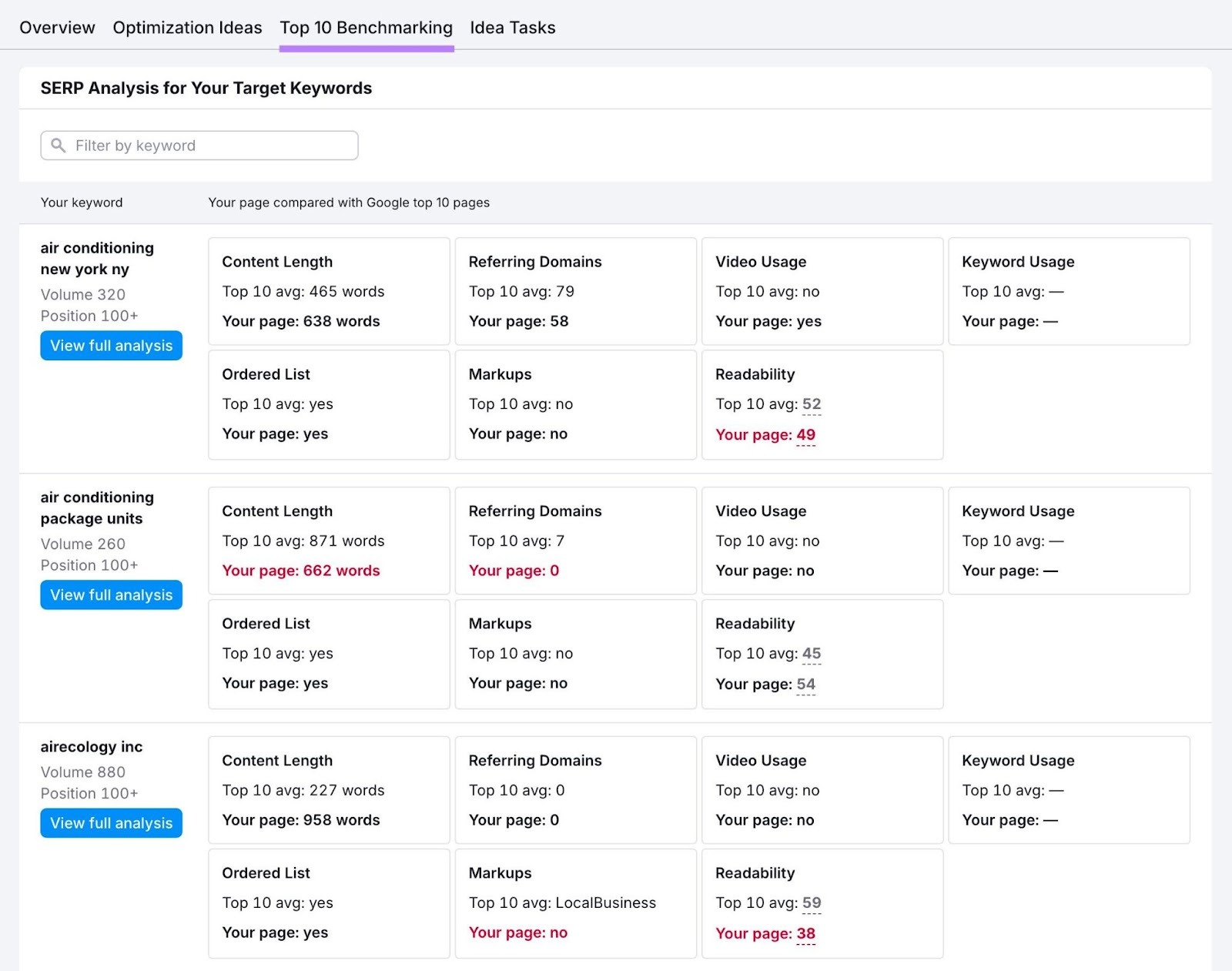Switch to the Overview tab
Viewport: 1232px width, 971px height.
(57, 28)
